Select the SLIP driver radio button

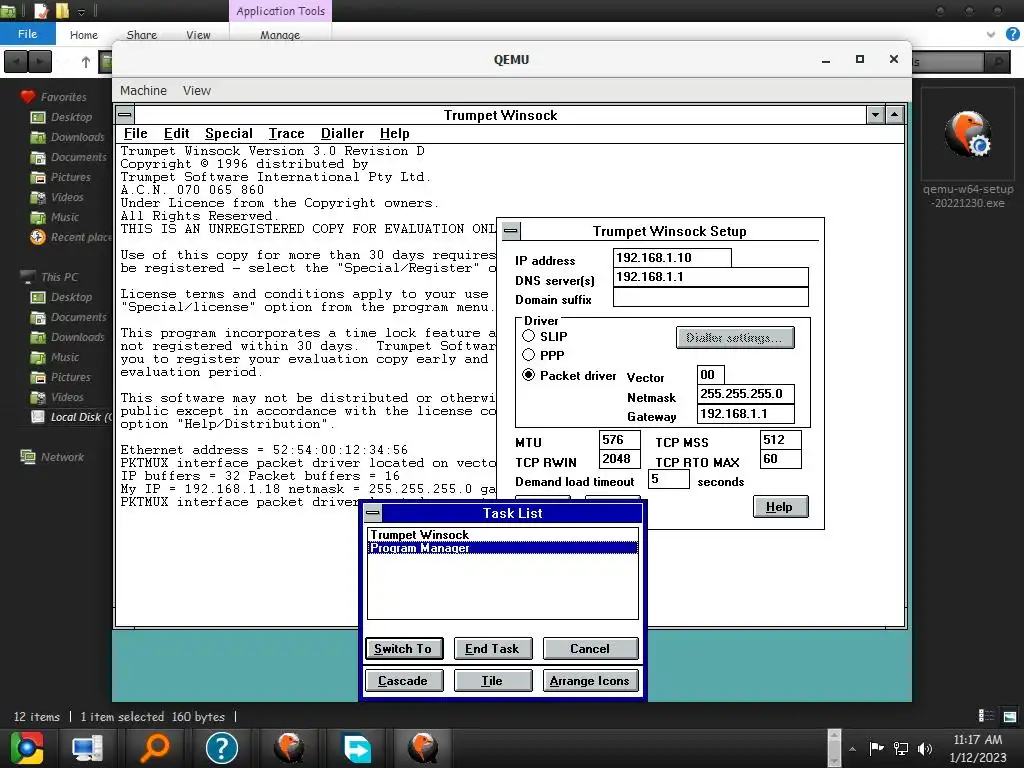click(x=528, y=336)
